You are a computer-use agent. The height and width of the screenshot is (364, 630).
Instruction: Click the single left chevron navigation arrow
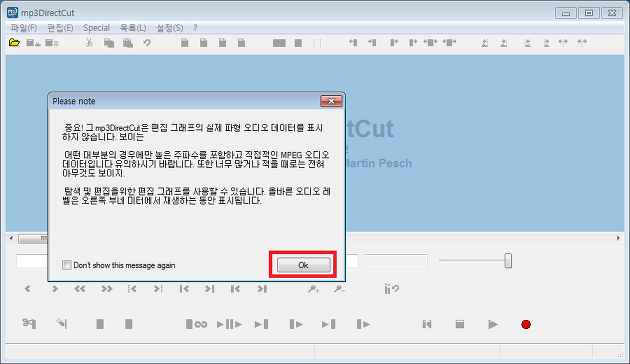[x=27, y=288]
